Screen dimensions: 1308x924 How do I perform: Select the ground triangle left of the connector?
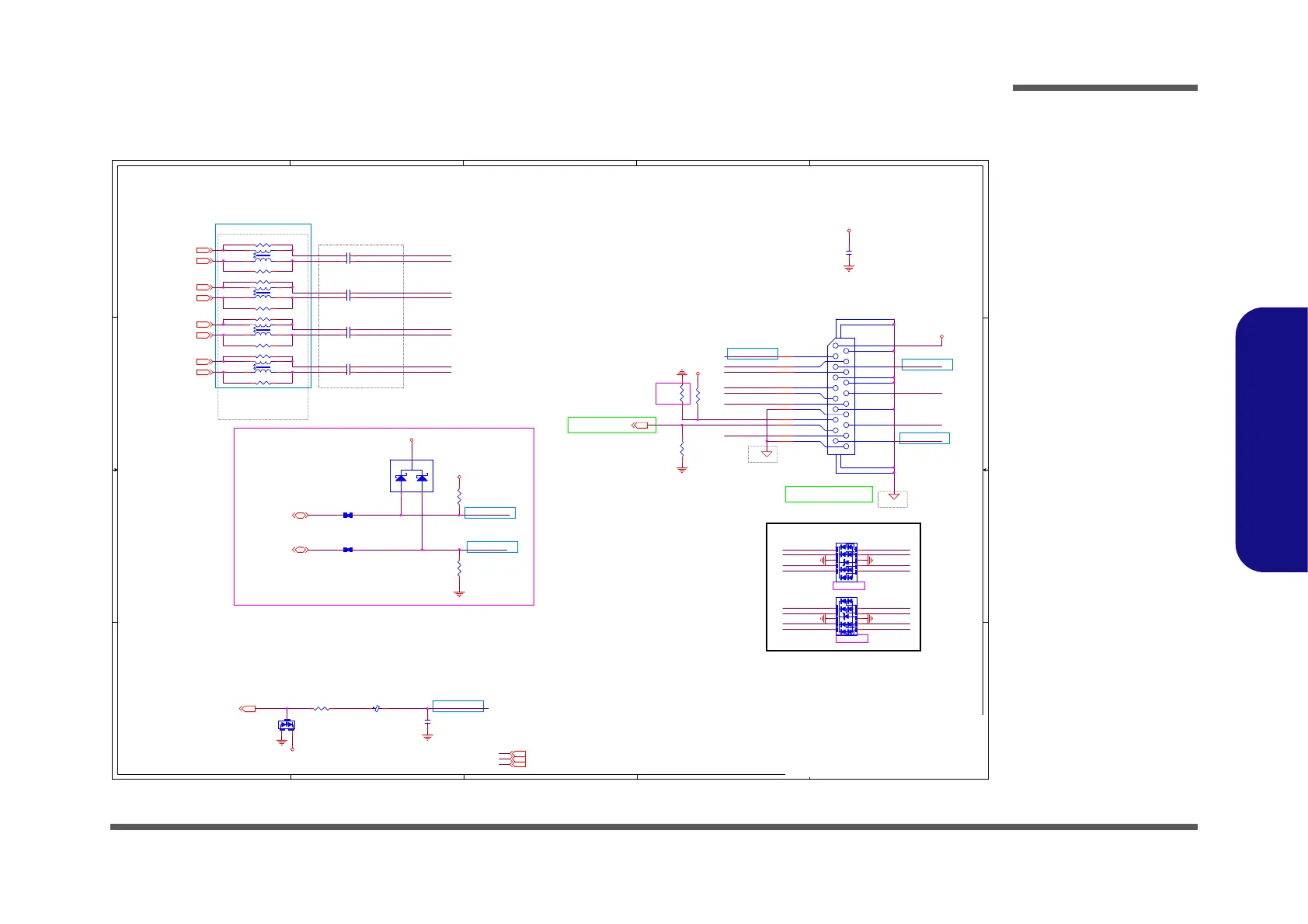767,453
